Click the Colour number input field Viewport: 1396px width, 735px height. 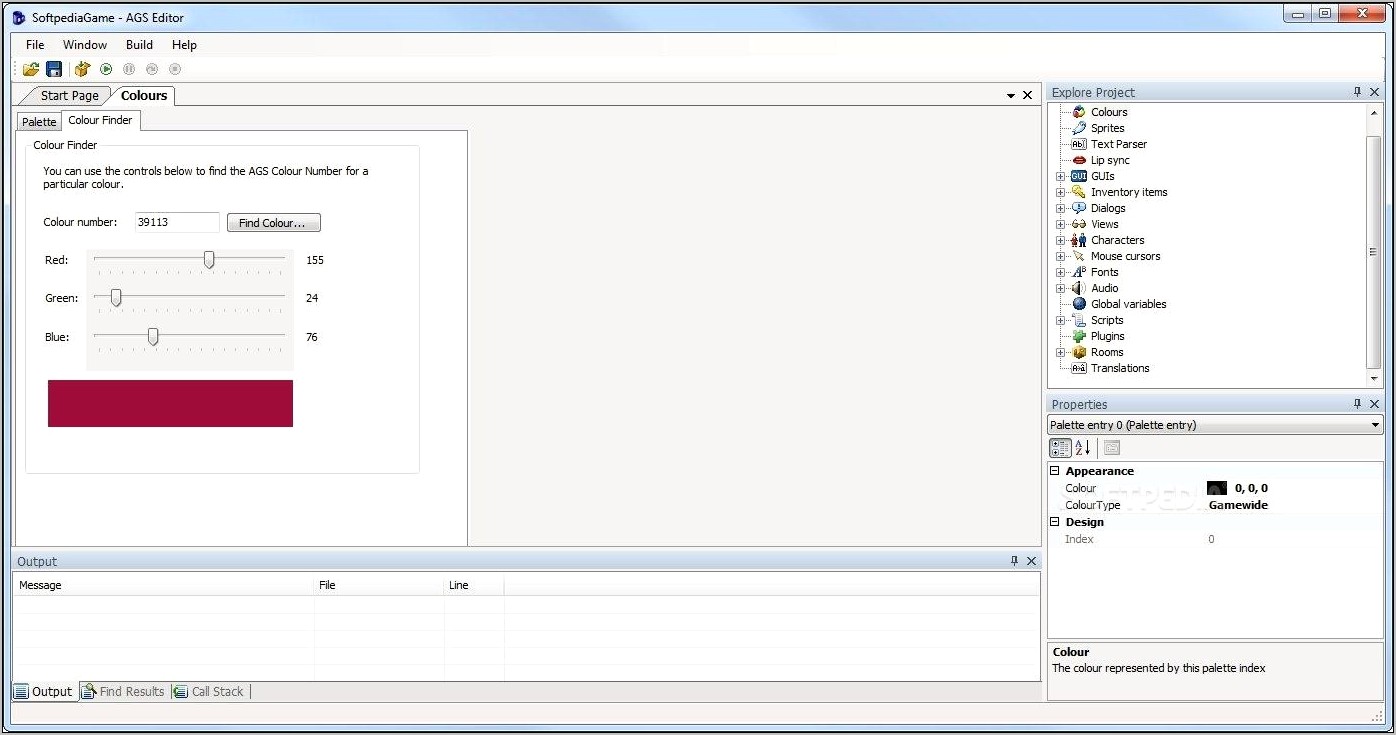(x=177, y=223)
